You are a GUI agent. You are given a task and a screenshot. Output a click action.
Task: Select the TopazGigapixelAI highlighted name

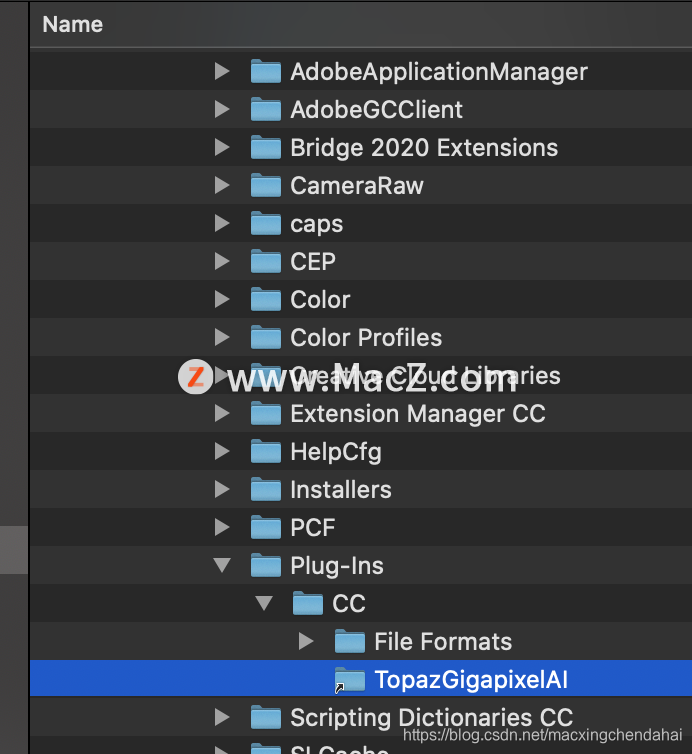[x=471, y=680]
